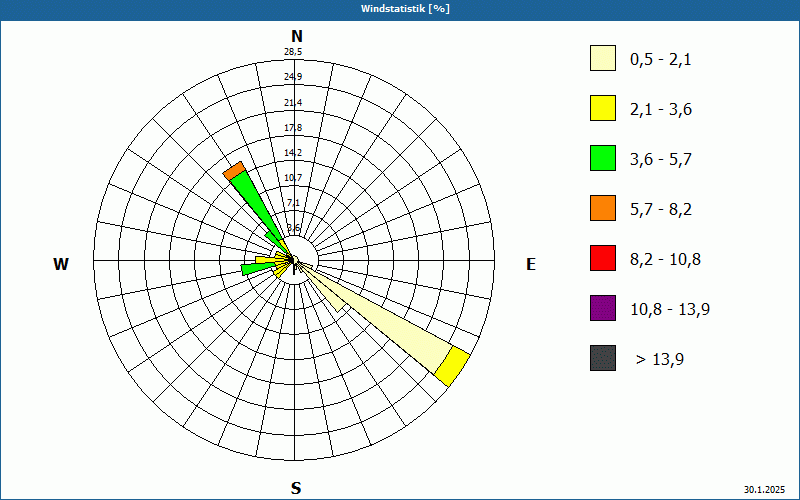The height and width of the screenshot is (500, 800).
Task: Click the long cream southeast wind bar
Action: point(388,322)
